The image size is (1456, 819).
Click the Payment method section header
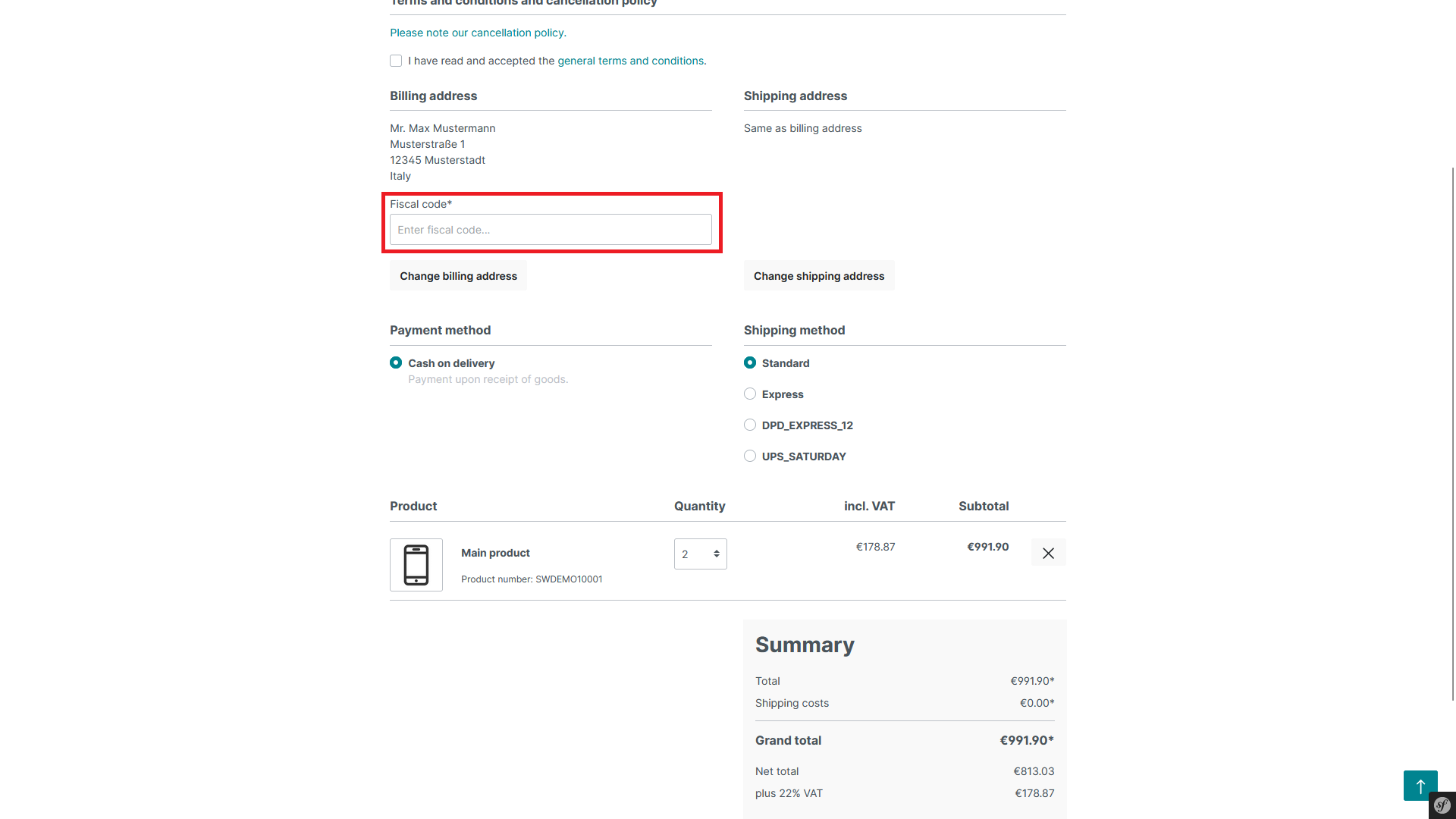[440, 330]
